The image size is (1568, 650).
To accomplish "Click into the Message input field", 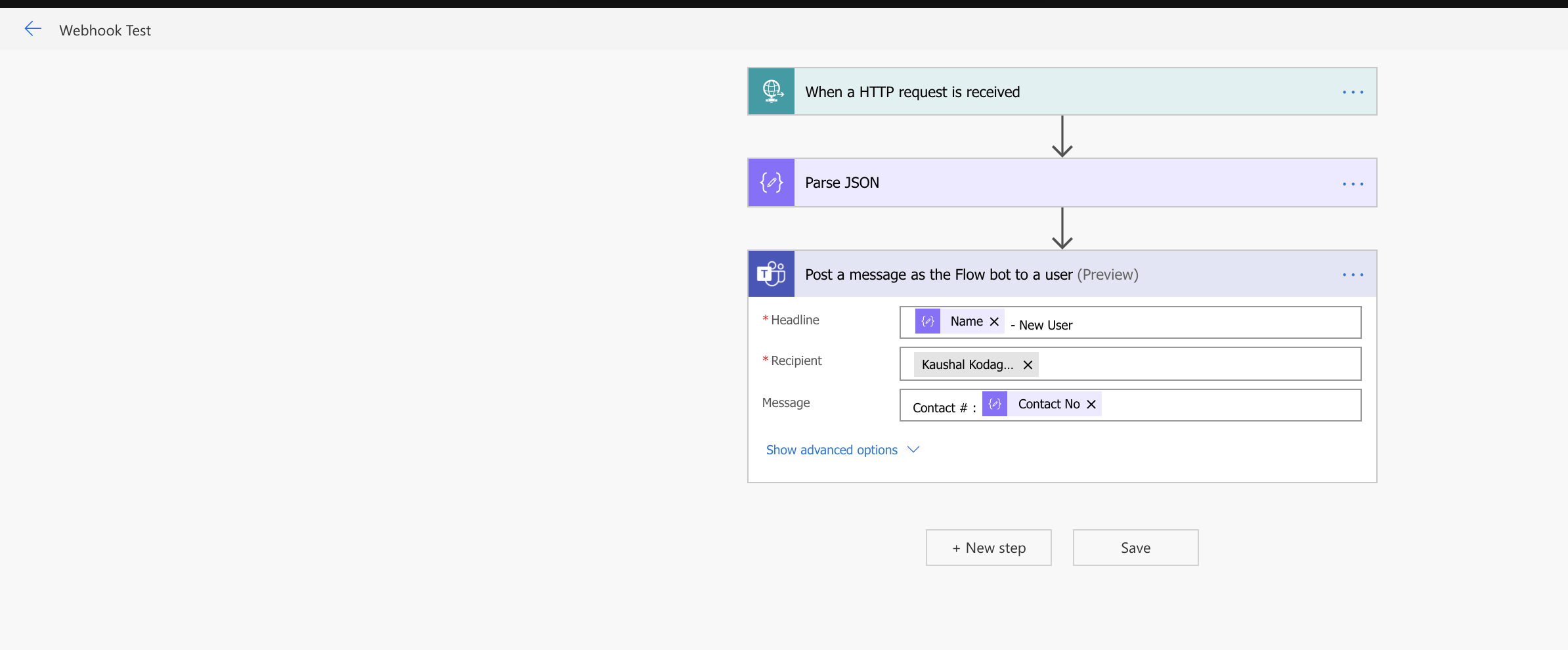I will pos(1228,406).
